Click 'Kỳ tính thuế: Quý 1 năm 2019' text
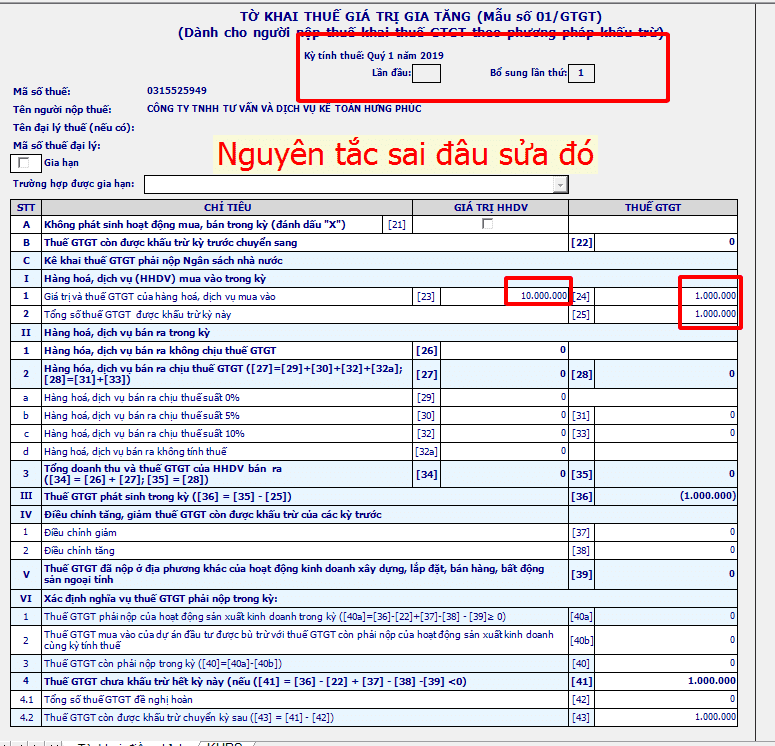Image resolution: width=775 pixels, height=746 pixels. click(x=374, y=55)
